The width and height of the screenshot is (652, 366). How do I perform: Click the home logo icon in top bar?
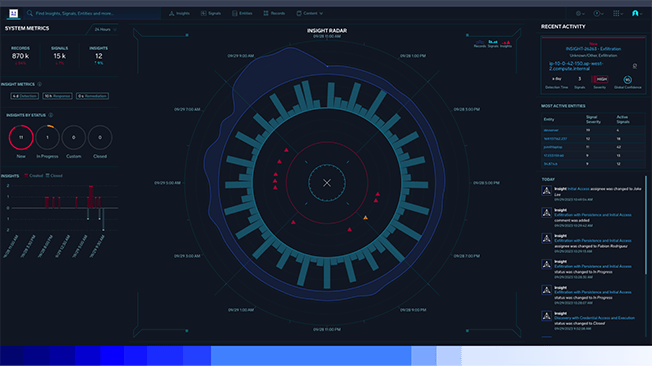(x=13, y=13)
